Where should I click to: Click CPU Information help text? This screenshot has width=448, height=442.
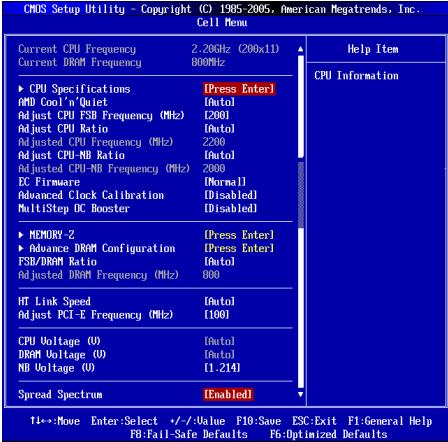356,76
